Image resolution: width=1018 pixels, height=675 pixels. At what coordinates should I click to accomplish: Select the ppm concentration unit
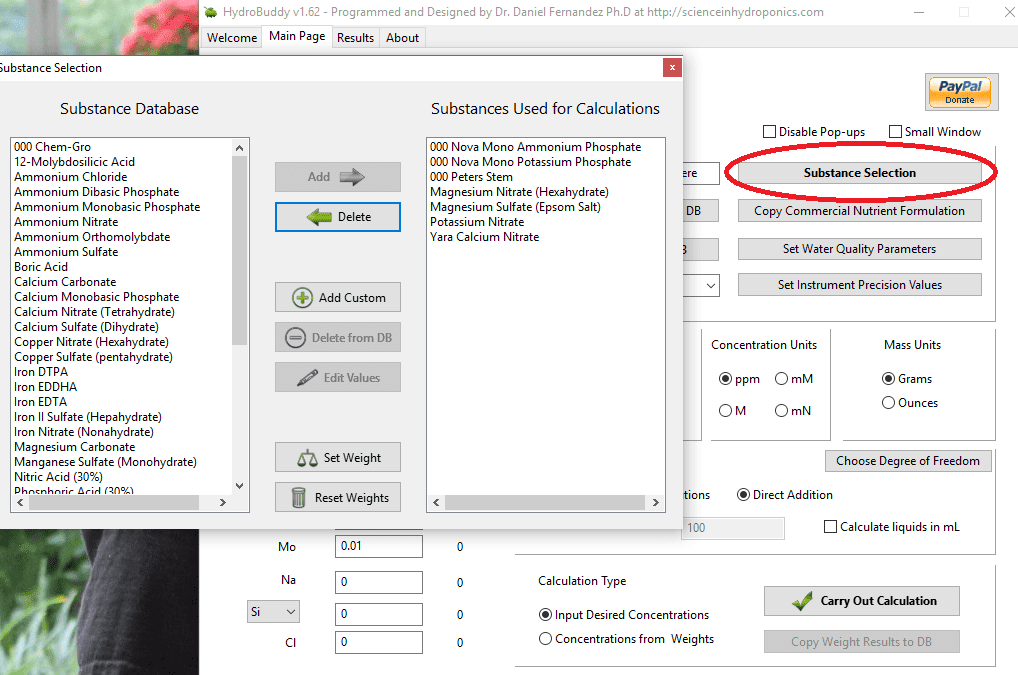click(725, 378)
